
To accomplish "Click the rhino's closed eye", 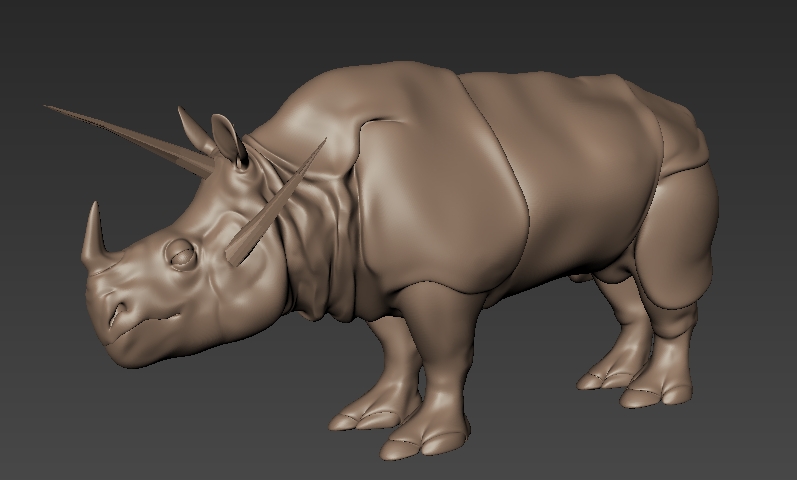I will pyautogui.click(x=182, y=255).
